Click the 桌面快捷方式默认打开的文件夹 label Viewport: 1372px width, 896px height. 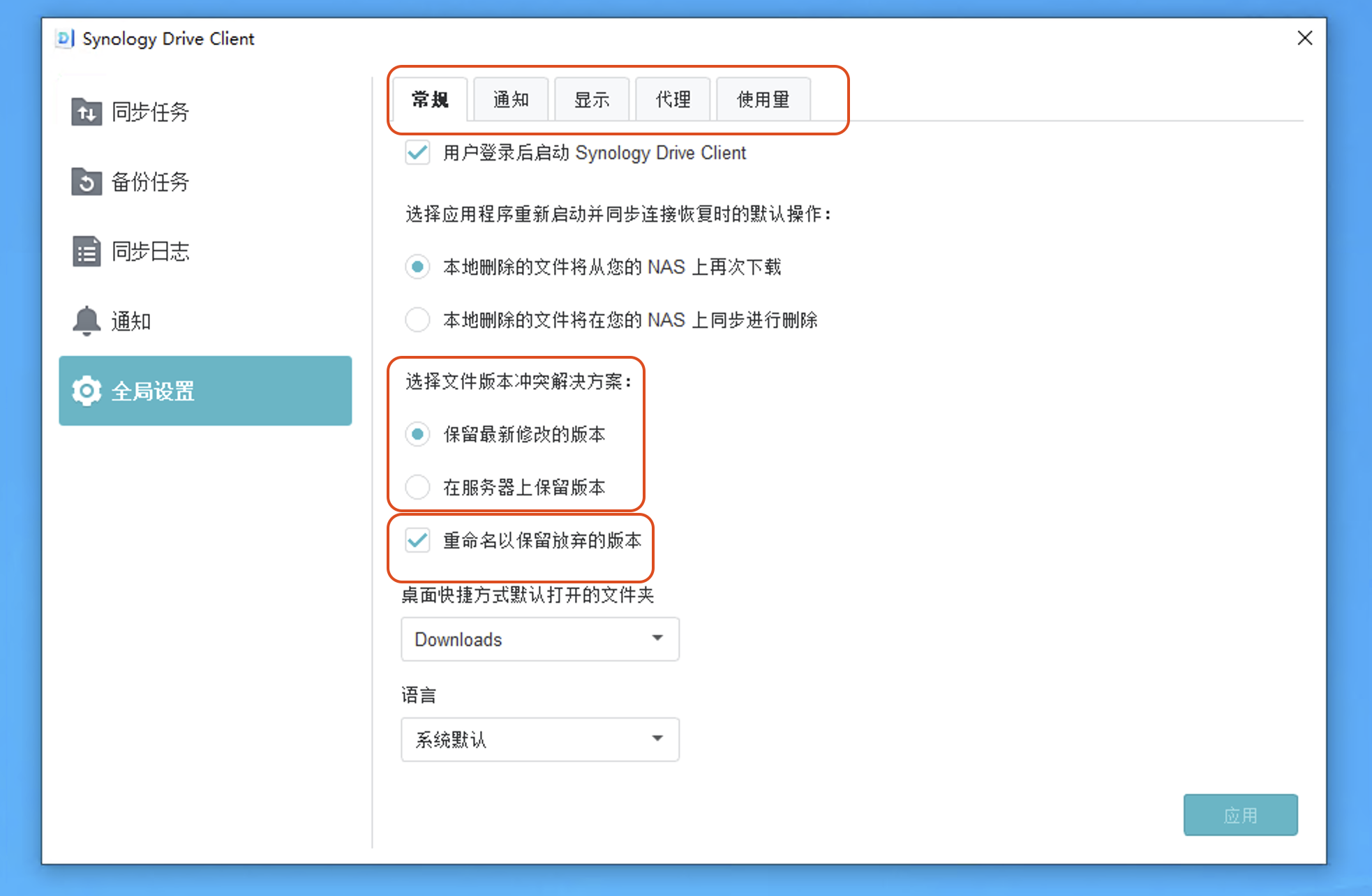coord(528,595)
